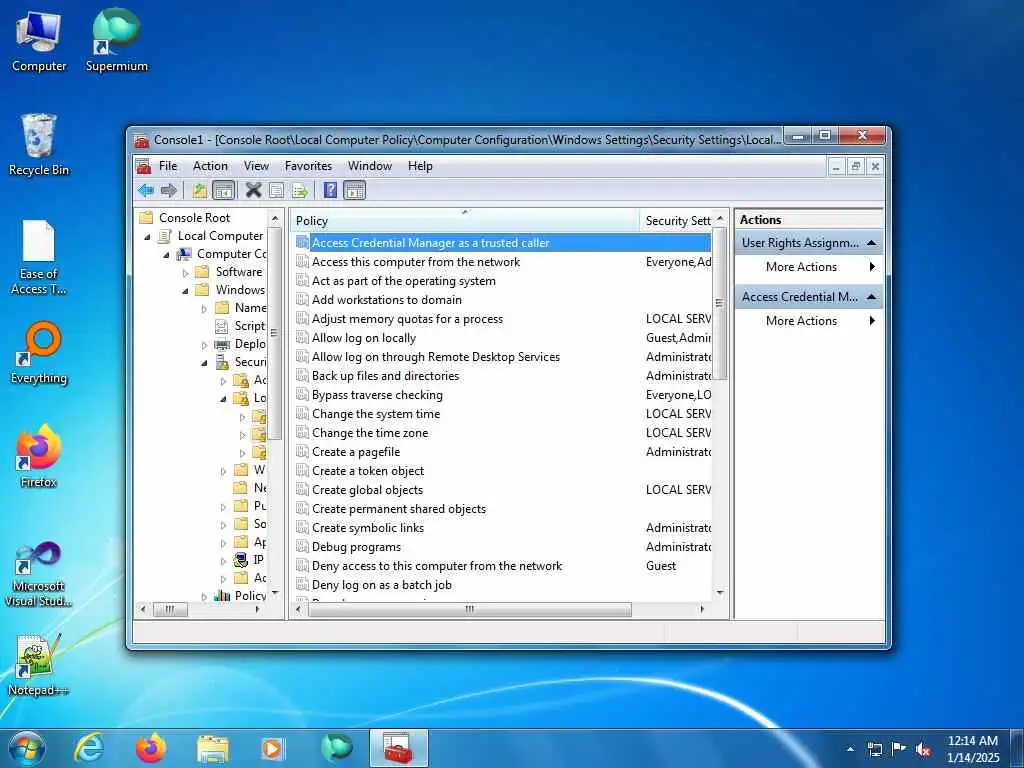Select the 'Allow log on locally' policy
Image resolution: width=1024 pixels, height=768 pixels.
click(x=364, y=338)
